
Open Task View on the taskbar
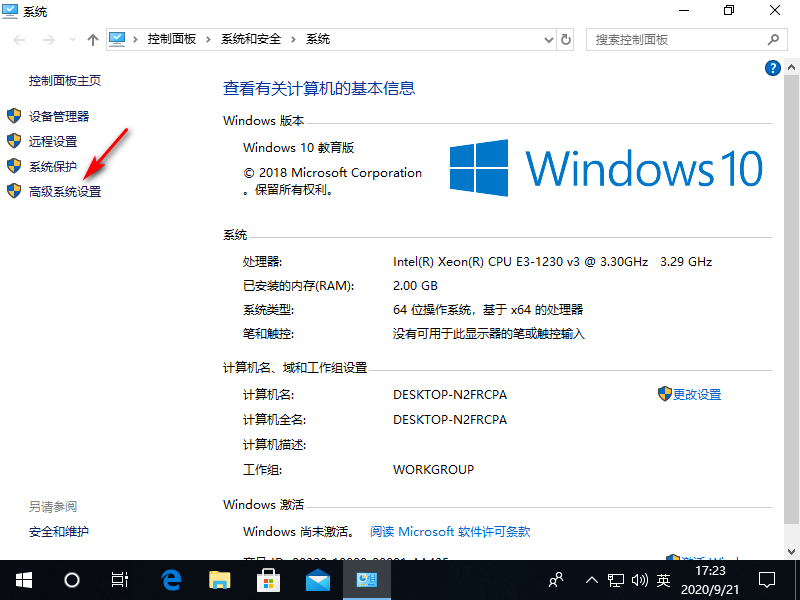(x=120, y=579)
